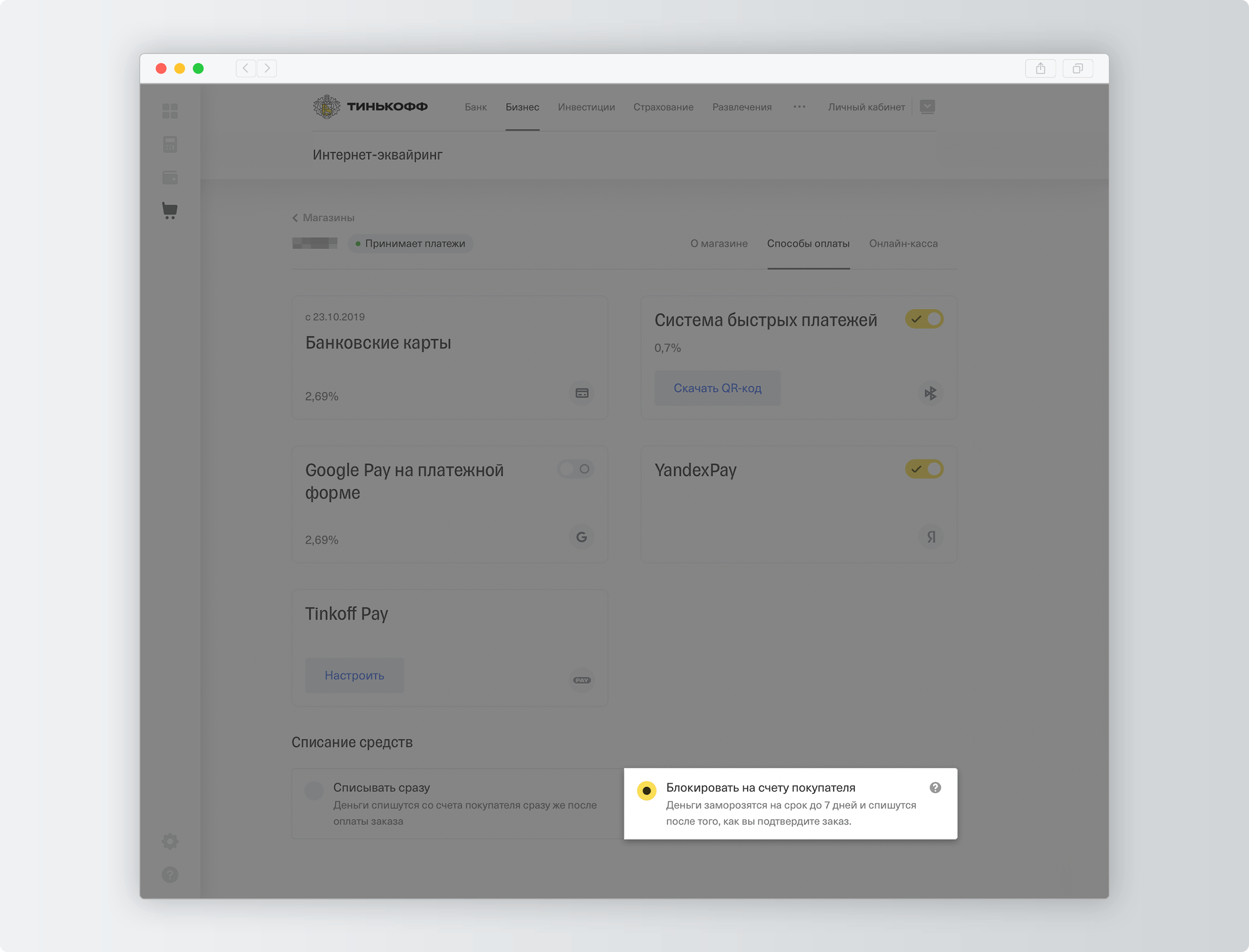This screenshot has width=1249, height=952.
Task: Open the Инвестиции menu item
Action: pyautogui.click(x=587, y=107)
